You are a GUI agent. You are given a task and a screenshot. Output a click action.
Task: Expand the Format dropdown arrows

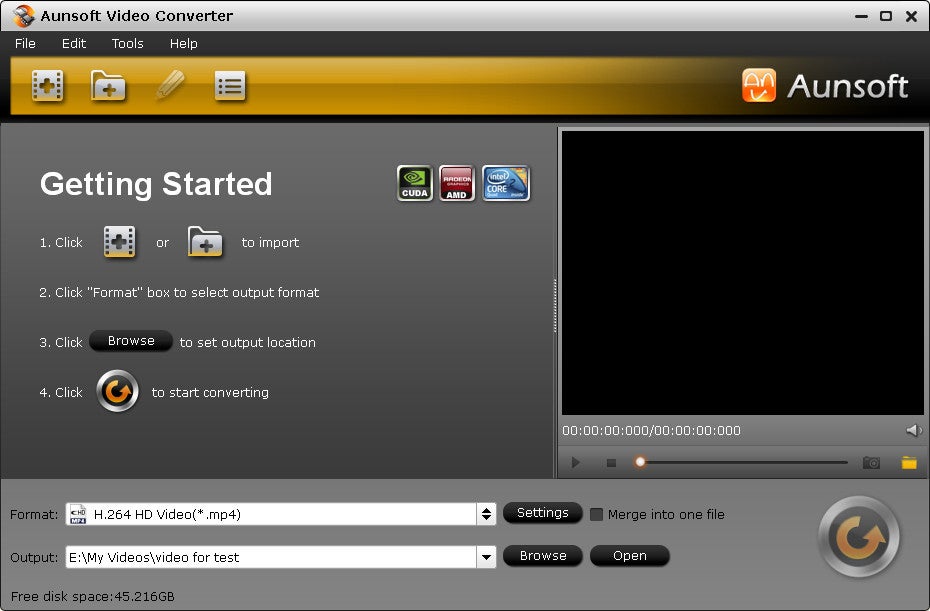(486, 514)
